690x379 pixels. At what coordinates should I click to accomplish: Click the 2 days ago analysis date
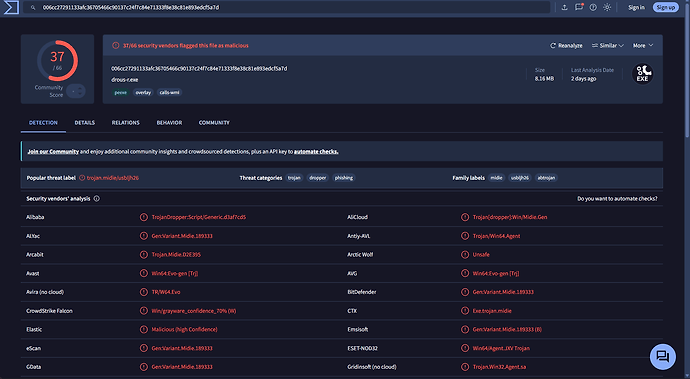click(584, 78)
